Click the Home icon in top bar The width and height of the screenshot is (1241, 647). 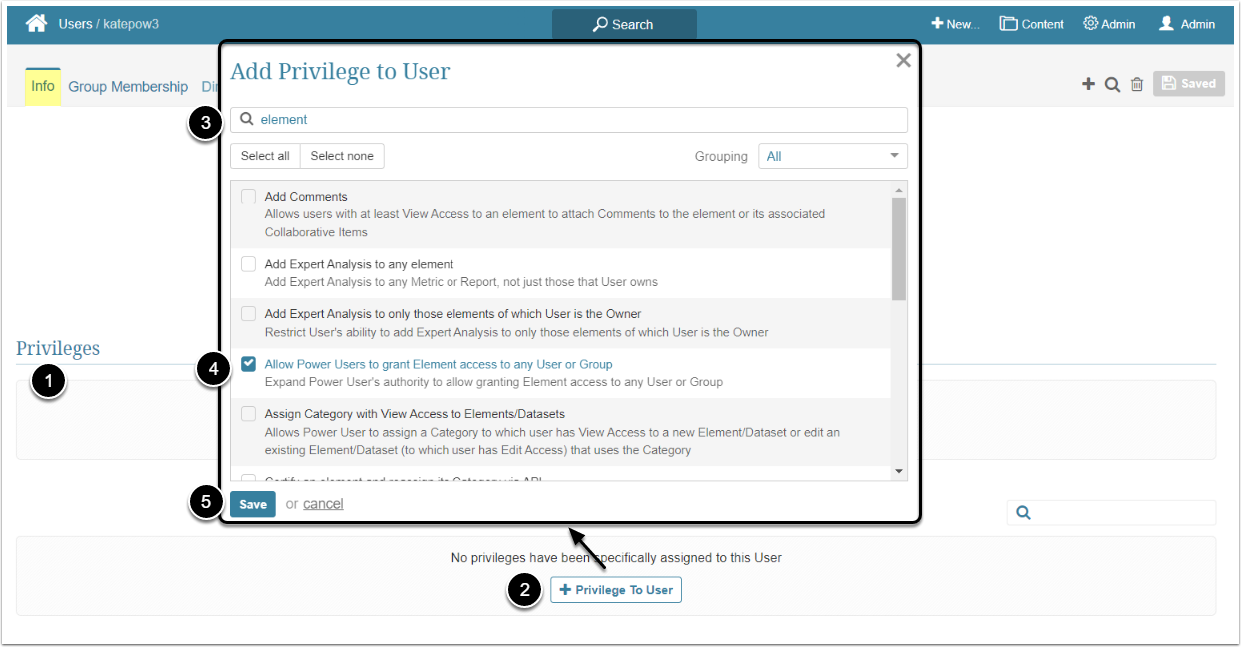[37, 23]
